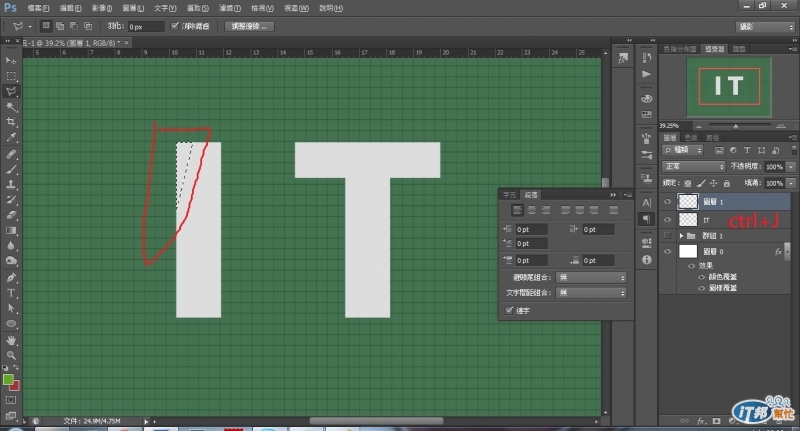Open the first composition dropdown in Paragraph panel

click(591, 277)
